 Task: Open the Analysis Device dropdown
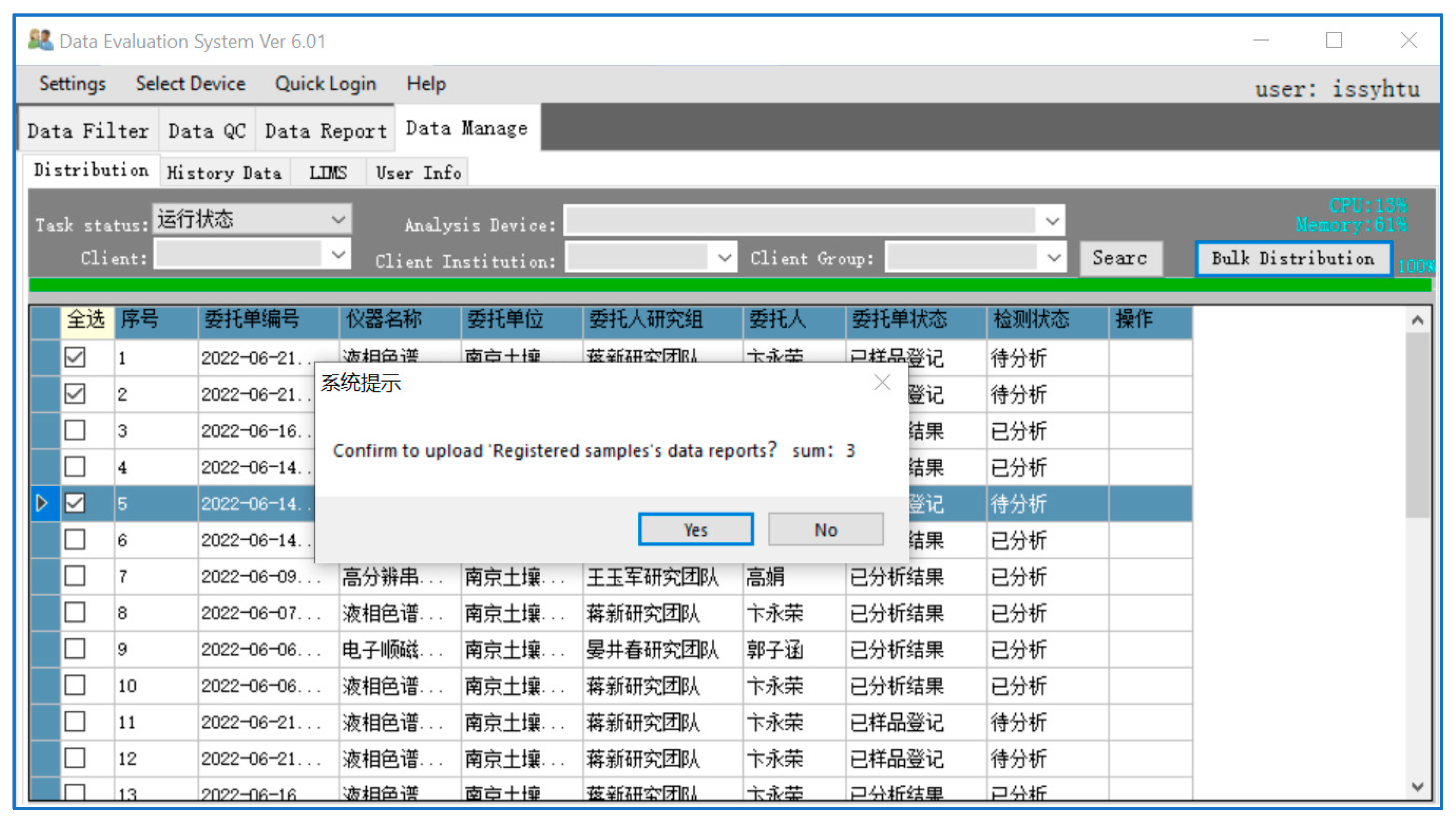coord(1052,220)
